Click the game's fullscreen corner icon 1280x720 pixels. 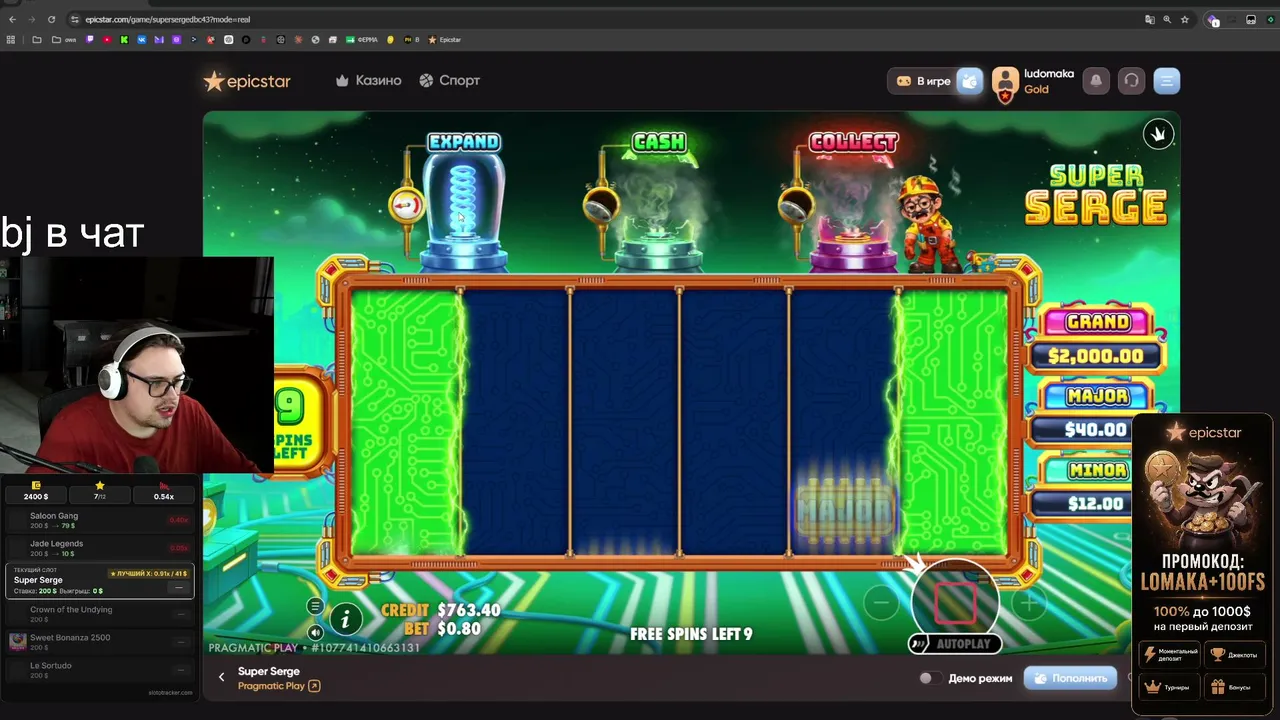point(1158,134)
